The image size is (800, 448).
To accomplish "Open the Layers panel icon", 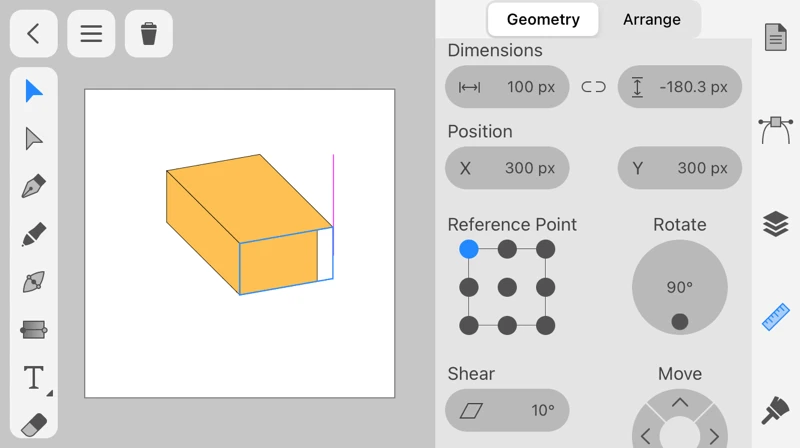I will (x=776, y=225).
